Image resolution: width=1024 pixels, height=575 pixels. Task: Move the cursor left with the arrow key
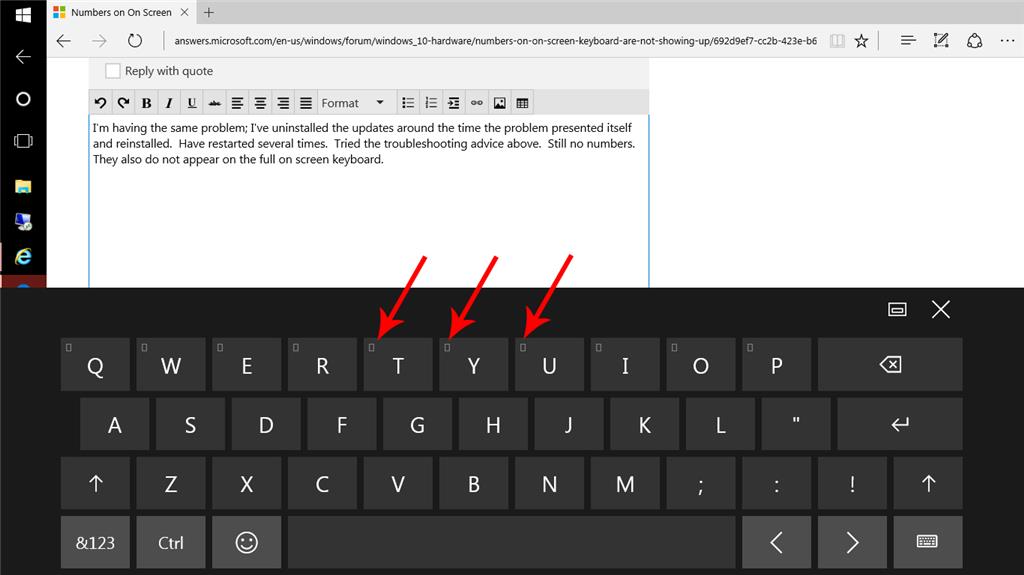click(x=776, y=542)
